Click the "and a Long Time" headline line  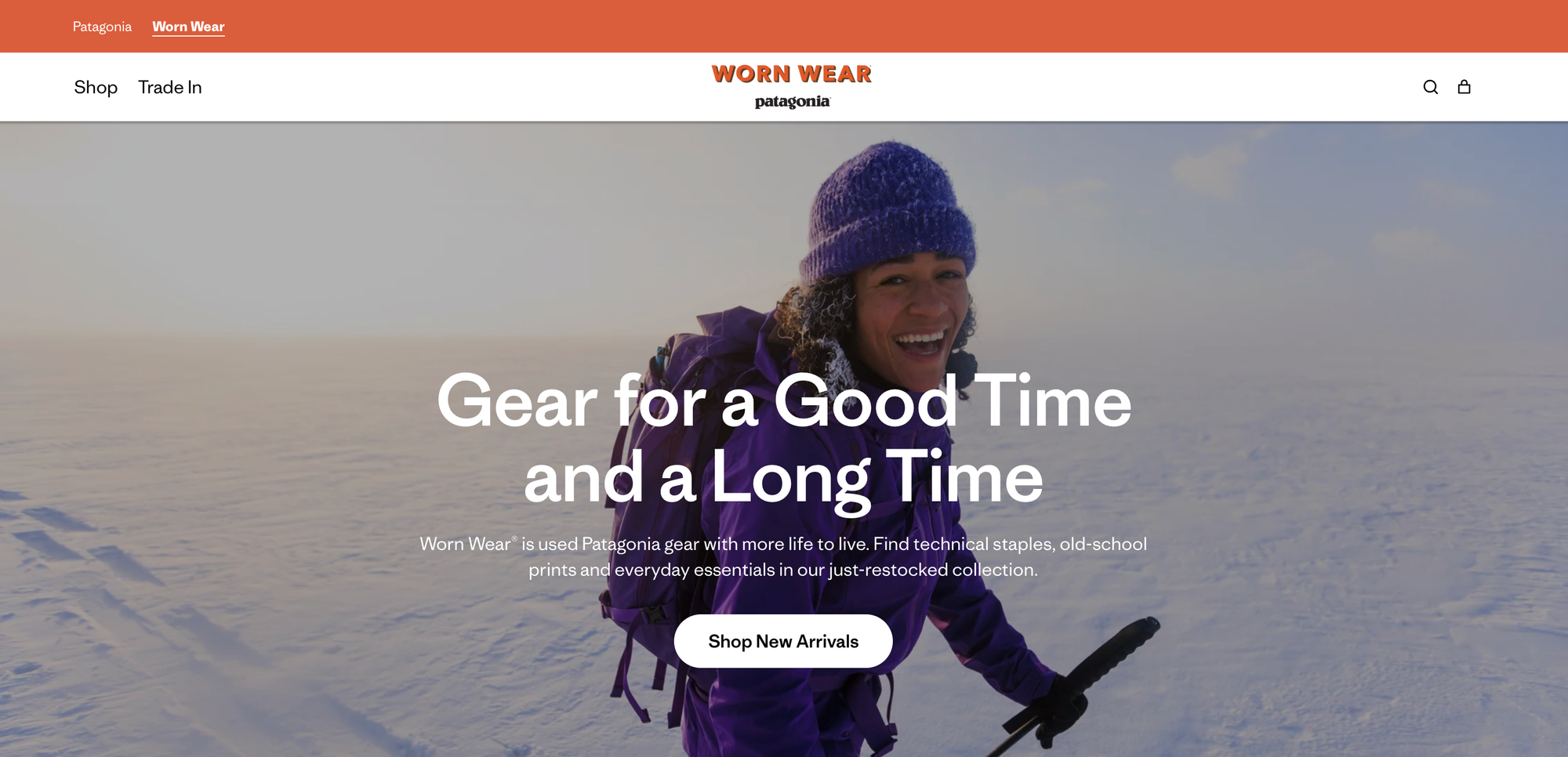coord(784,477)
